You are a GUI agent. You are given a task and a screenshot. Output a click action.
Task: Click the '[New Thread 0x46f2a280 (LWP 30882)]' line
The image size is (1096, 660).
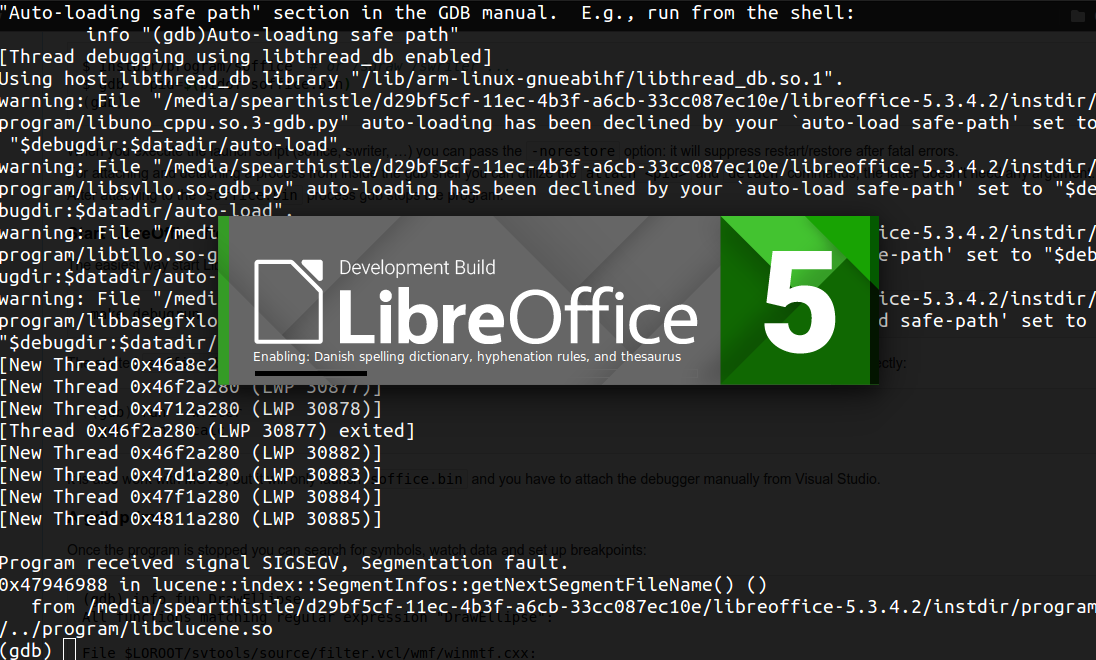tap(191, 453)
